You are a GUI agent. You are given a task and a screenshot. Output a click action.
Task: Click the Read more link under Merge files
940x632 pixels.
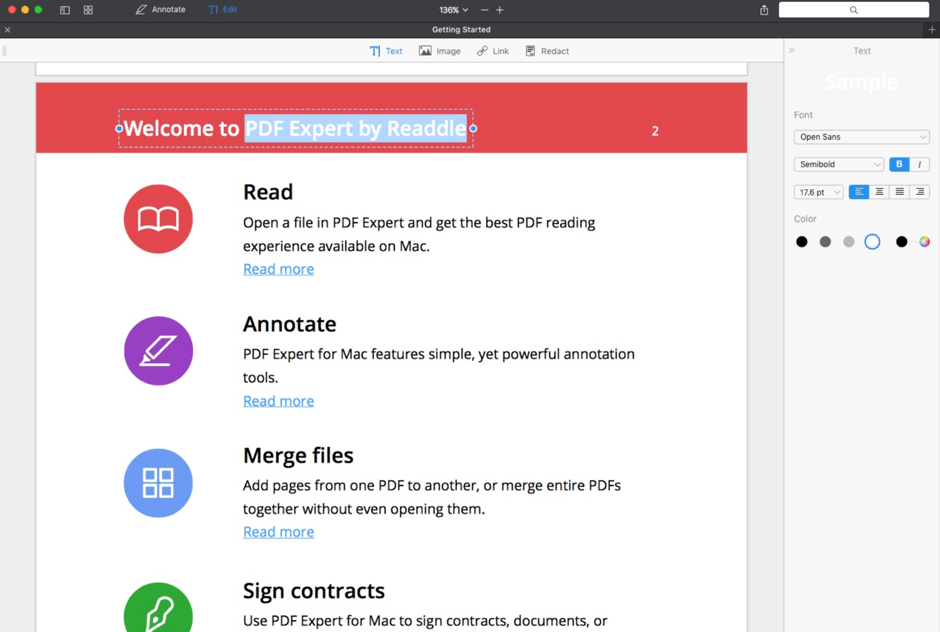pyautogui.click(x=278, y=532)
